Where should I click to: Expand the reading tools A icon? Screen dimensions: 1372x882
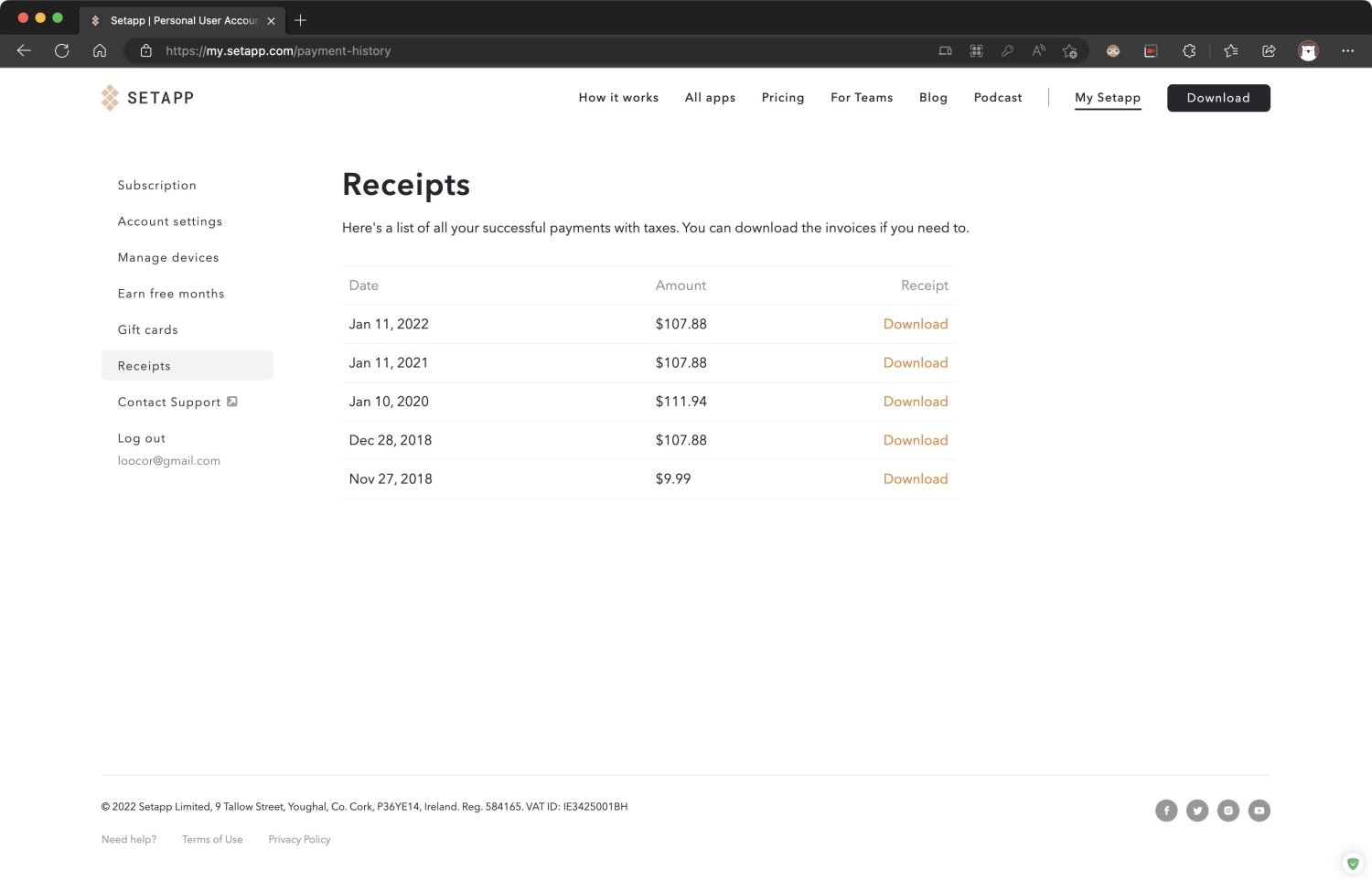pyautogui.click(x=1038, y=50)
